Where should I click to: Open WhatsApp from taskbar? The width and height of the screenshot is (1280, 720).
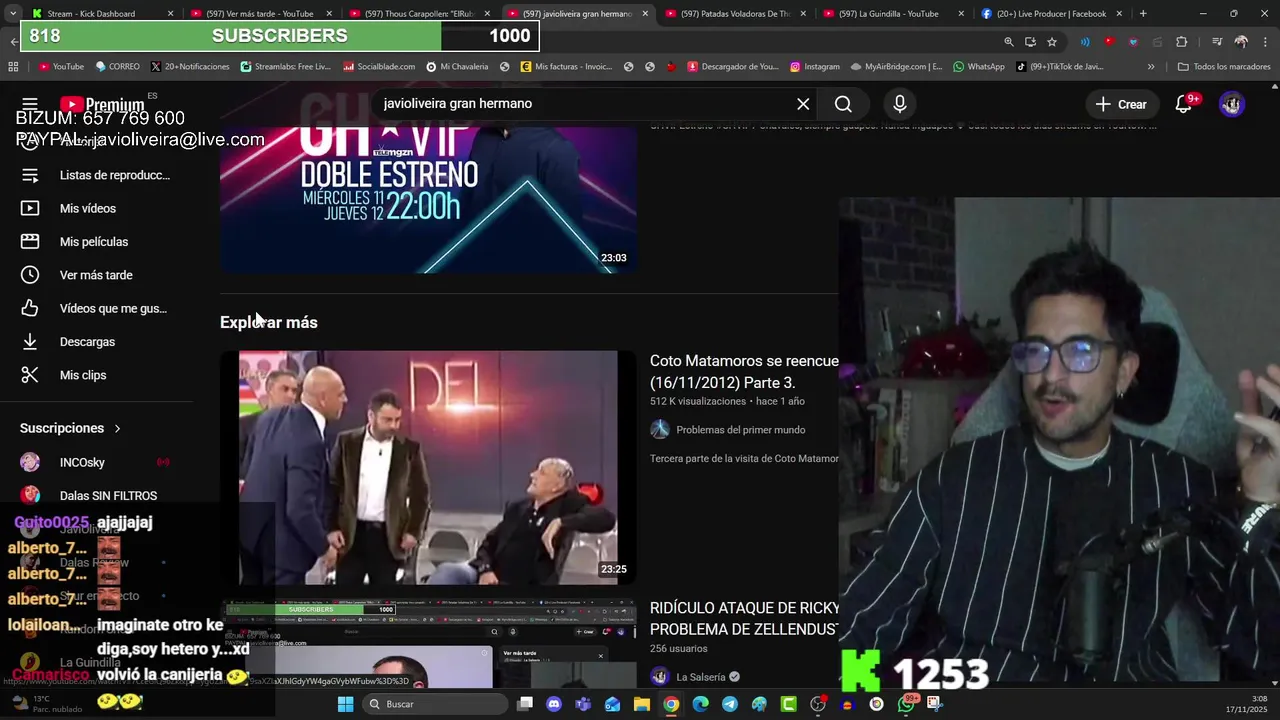coord(906,704)
